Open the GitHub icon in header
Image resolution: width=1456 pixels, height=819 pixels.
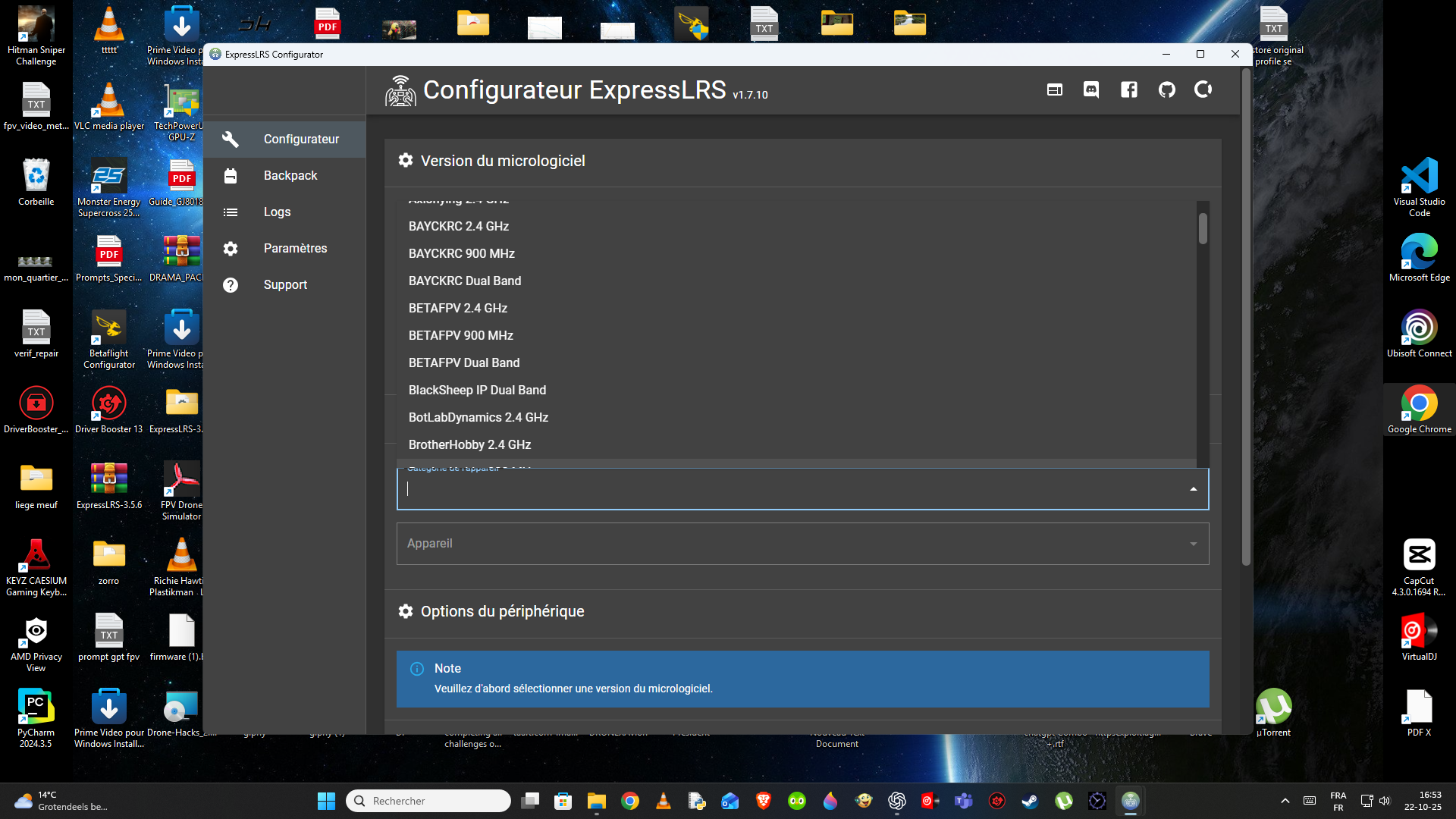click(1166, 90)
